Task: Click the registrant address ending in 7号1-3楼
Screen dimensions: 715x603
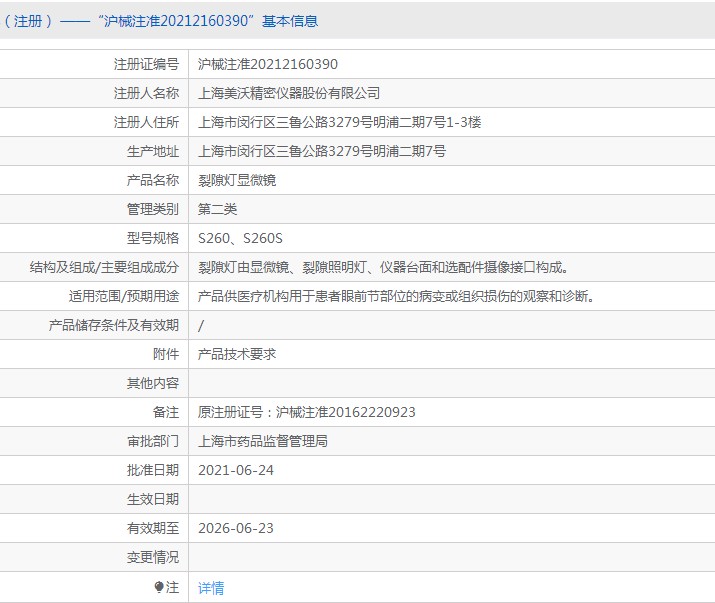Action: tap(340, 122)
